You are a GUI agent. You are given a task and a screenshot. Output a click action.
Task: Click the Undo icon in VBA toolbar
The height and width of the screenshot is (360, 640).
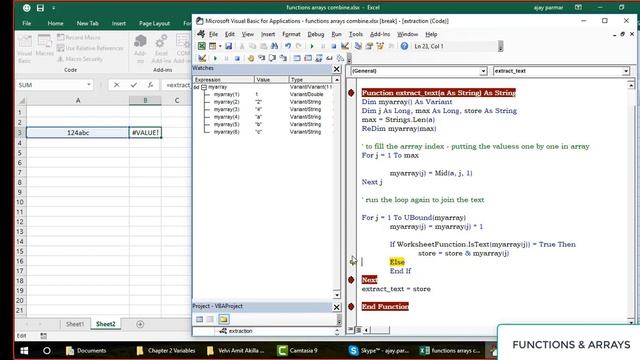click(x=288, y=46)
